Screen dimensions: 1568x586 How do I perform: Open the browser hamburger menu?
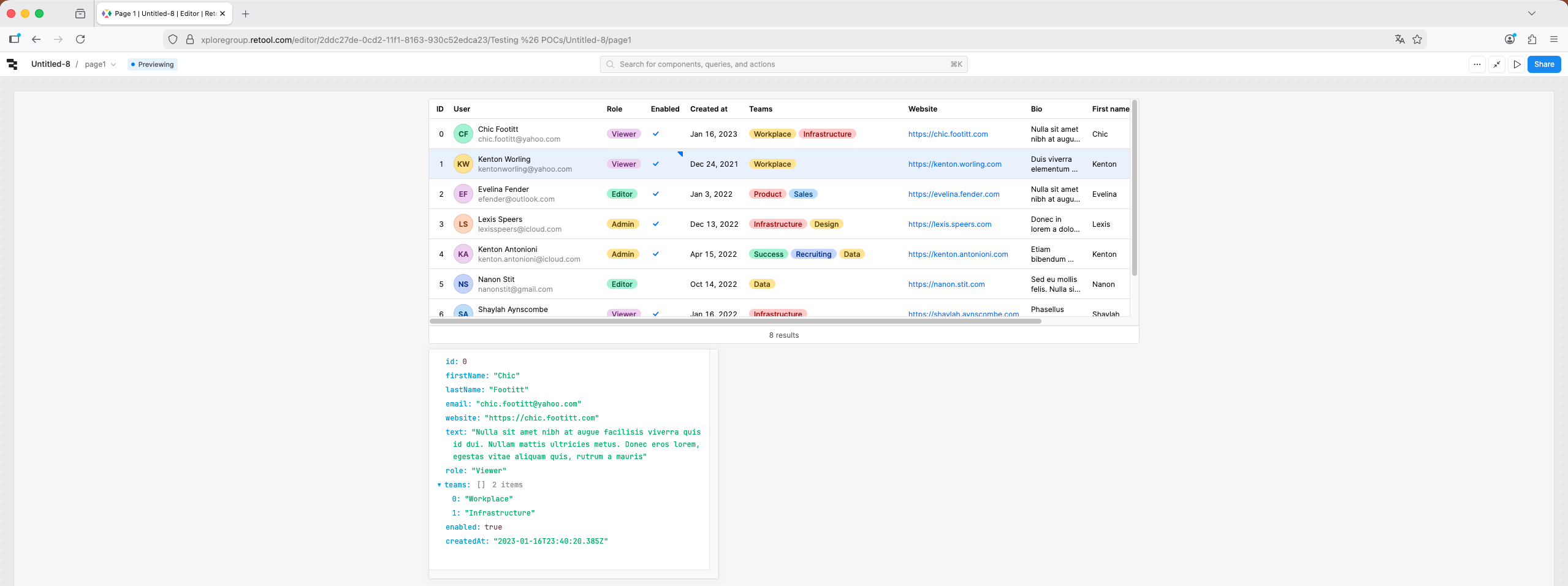tap(1554, 39)
